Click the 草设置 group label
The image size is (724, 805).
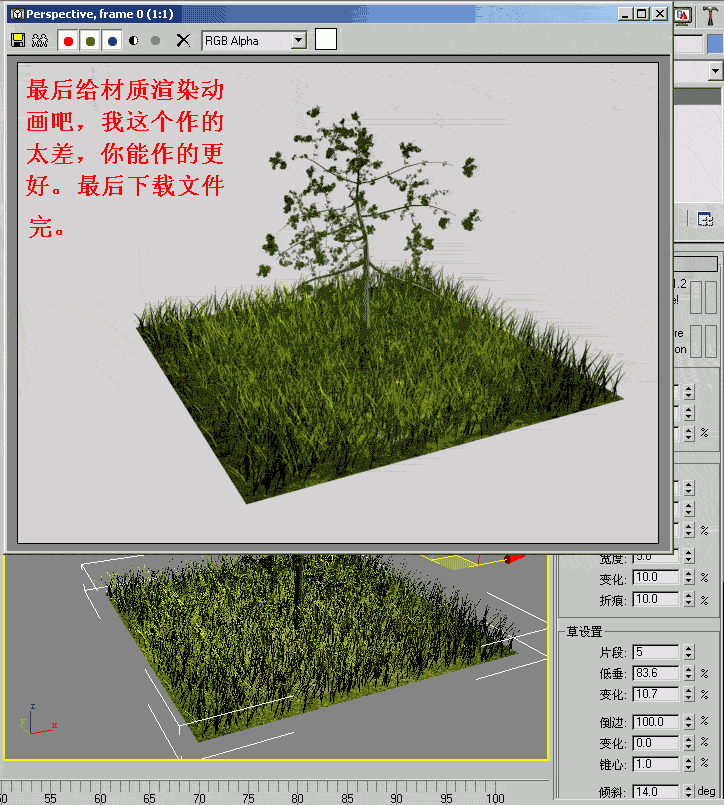point(584,631)
